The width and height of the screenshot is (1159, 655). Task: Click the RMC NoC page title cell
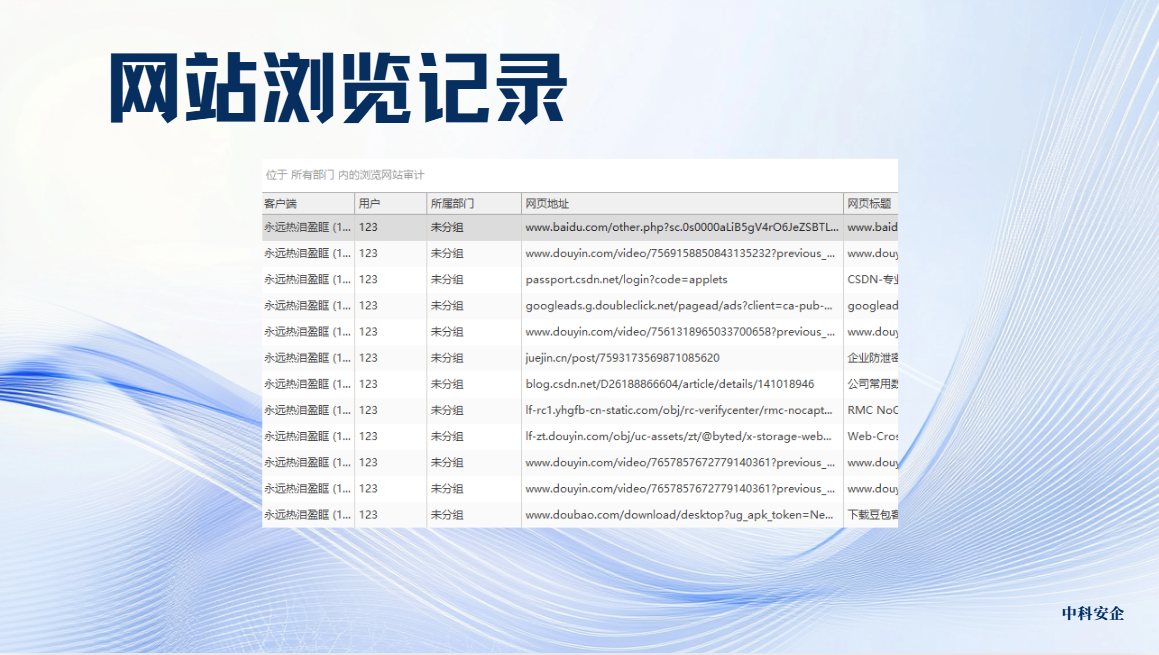[871, 410]
